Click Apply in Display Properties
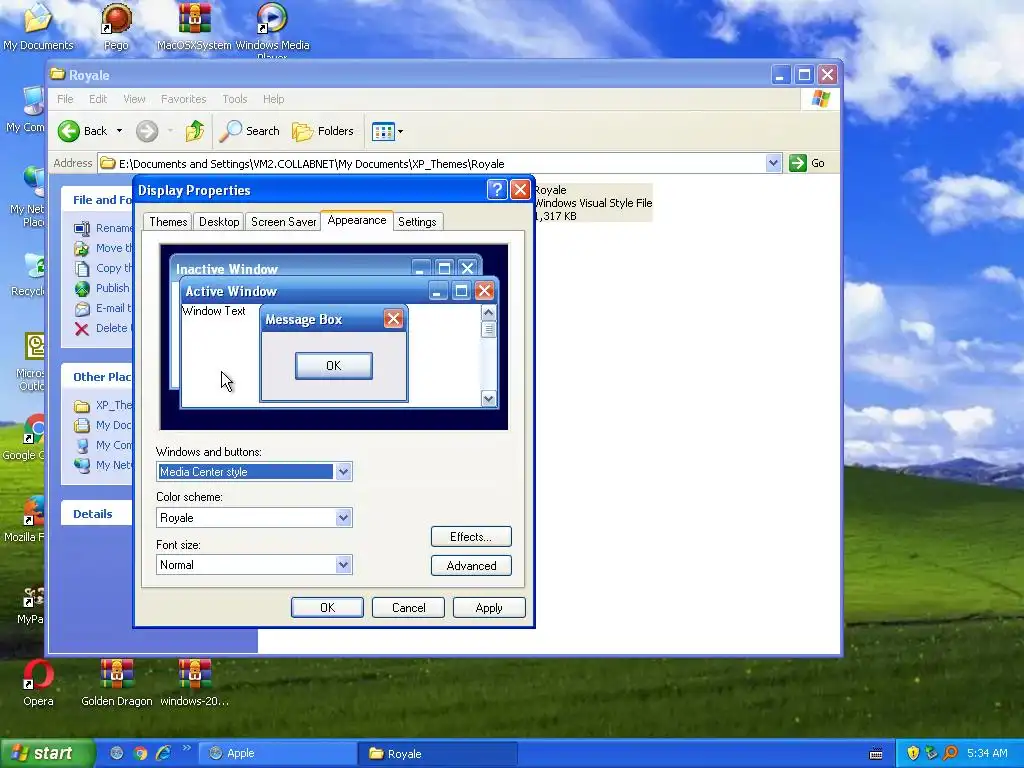The width and height of the screenshot is (1024, 768). click(488, 608)
